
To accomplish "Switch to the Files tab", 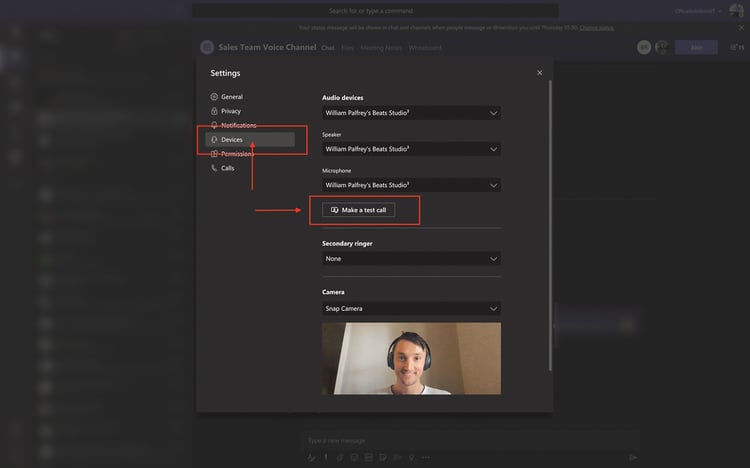I will tap(347, 48).
